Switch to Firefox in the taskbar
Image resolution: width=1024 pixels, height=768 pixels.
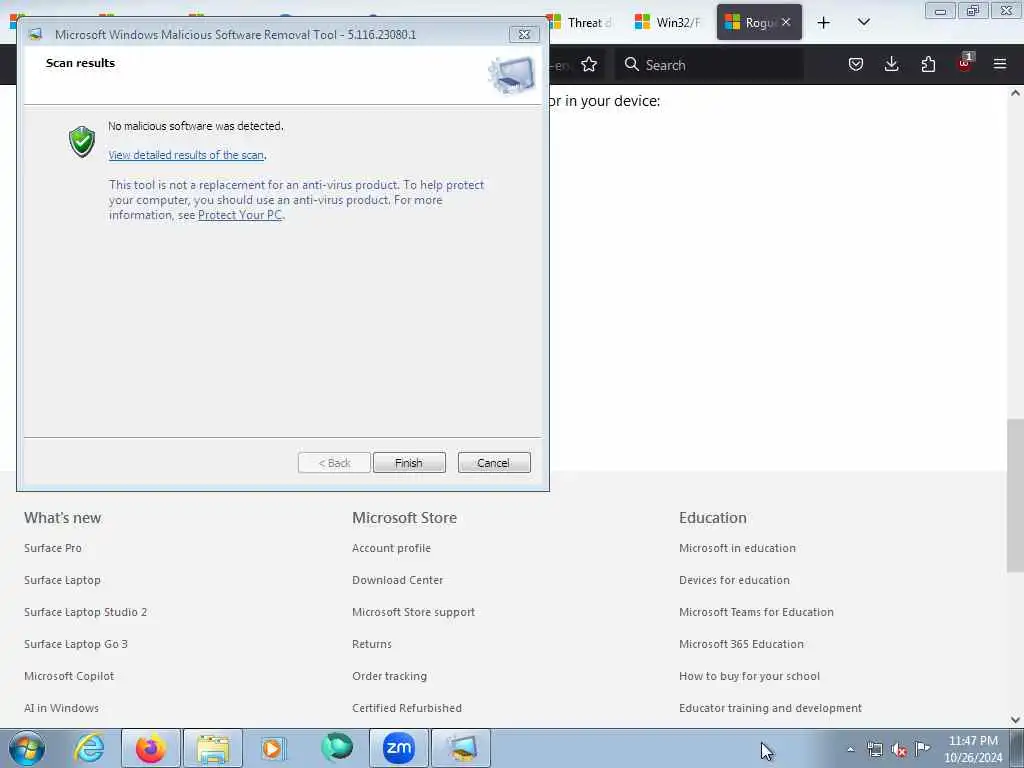point(150,748)
